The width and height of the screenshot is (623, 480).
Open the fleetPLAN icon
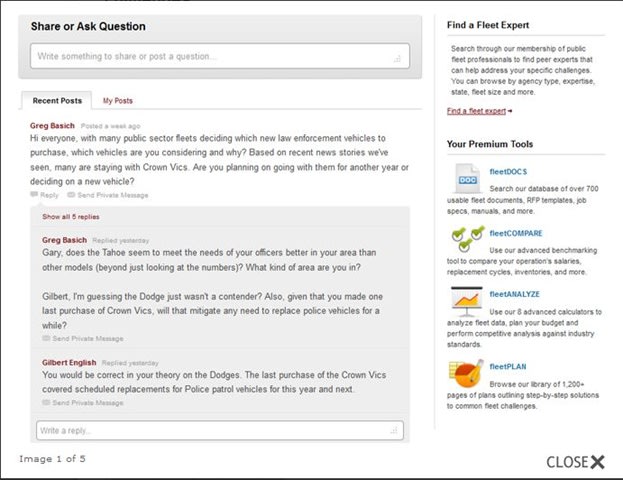pos(466,374)
